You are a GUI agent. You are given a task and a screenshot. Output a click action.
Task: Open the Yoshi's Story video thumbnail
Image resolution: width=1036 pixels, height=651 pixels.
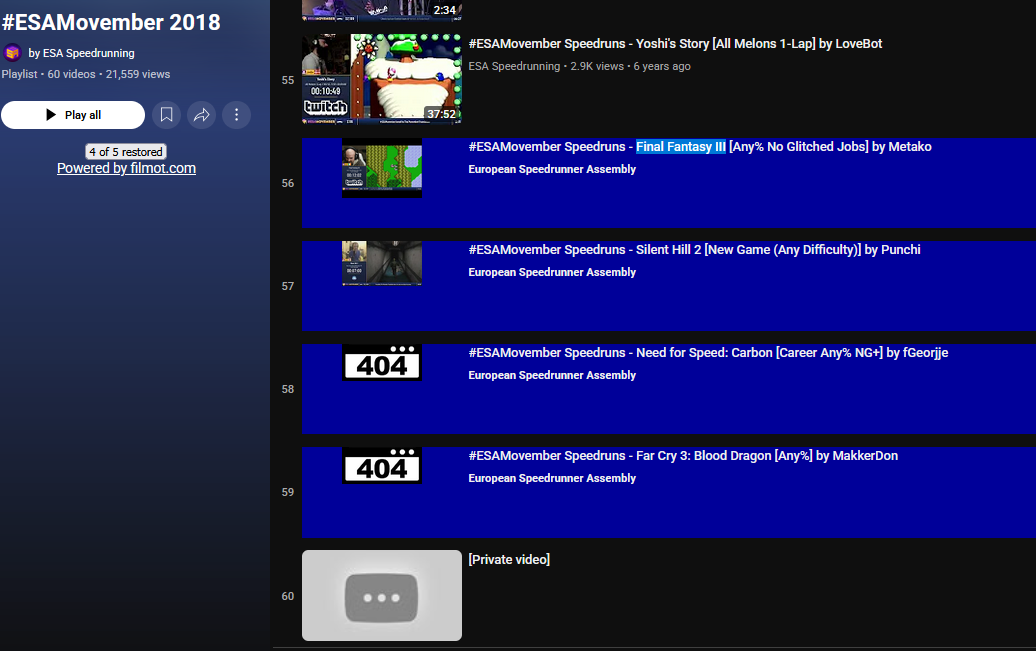point(382,79)
